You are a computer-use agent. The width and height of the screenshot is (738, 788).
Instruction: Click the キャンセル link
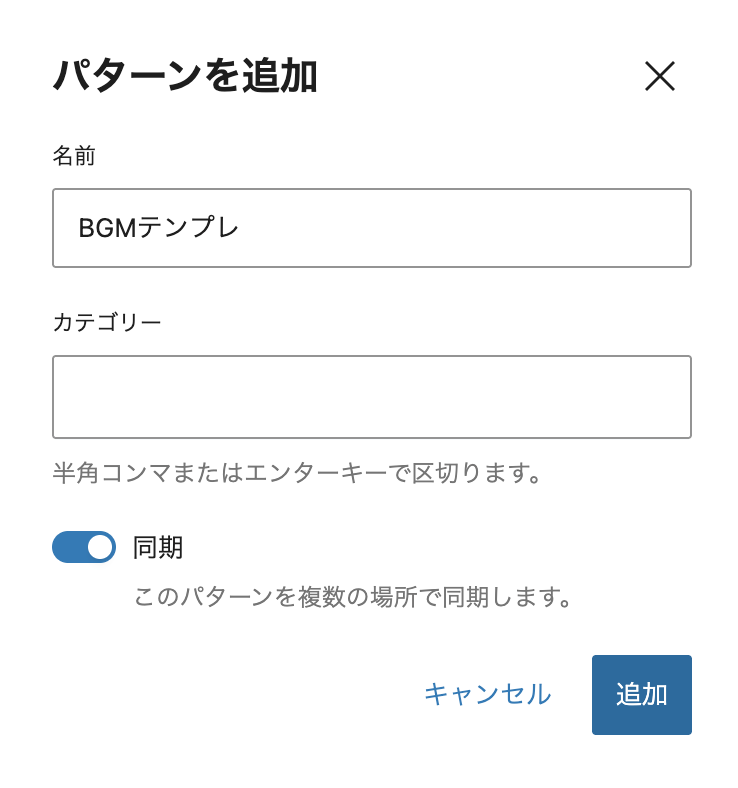coord(487,694)
